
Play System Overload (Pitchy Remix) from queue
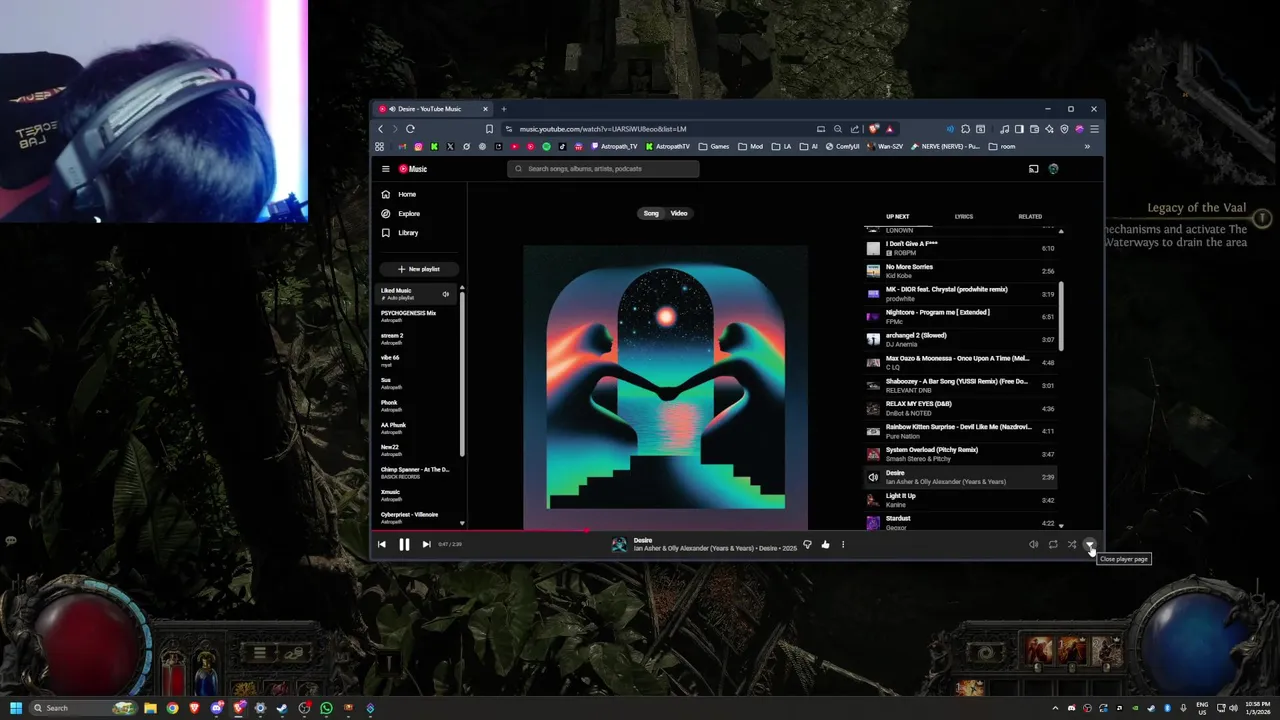click(961, 454)
